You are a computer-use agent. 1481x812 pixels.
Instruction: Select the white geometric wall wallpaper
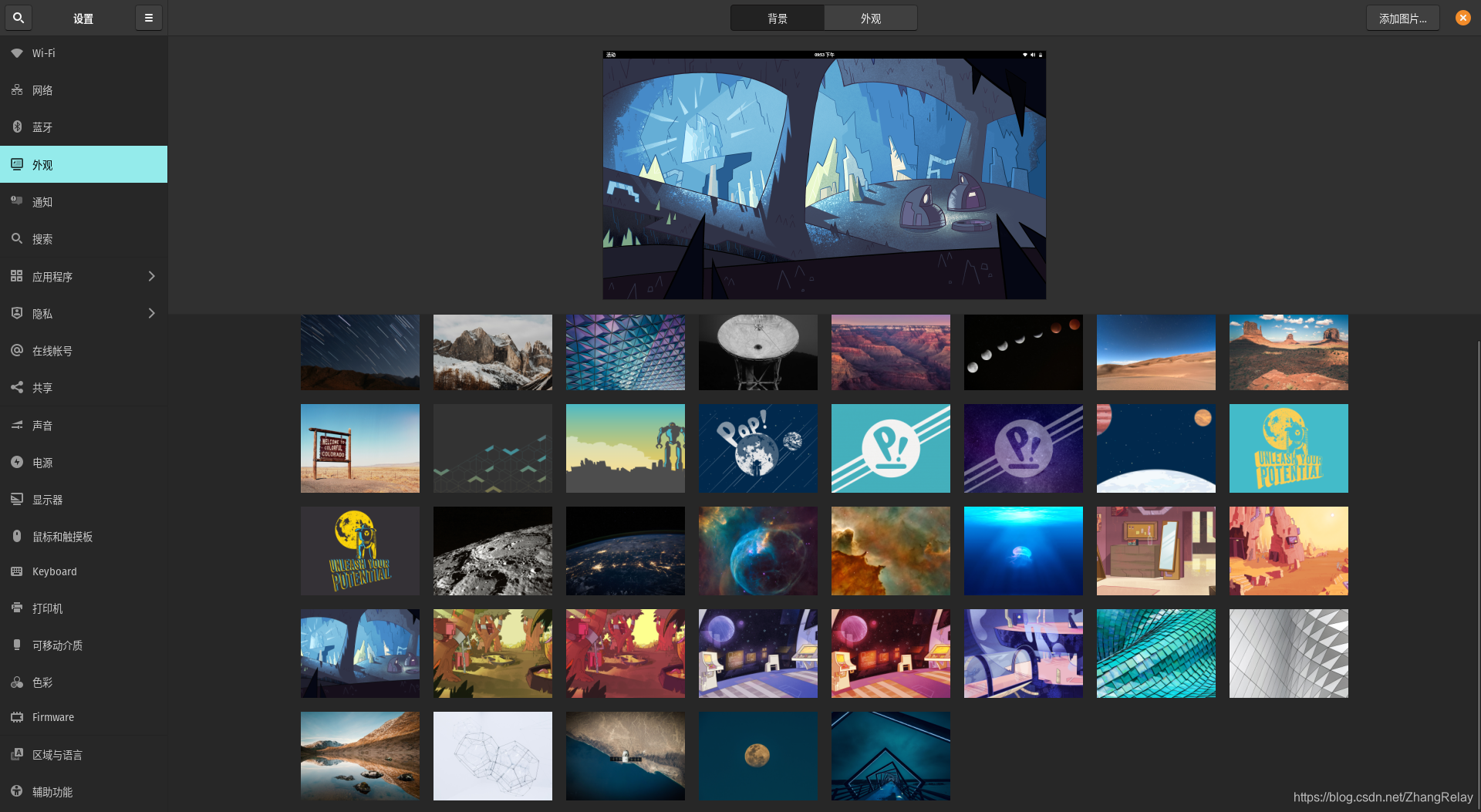(1289, 653)
